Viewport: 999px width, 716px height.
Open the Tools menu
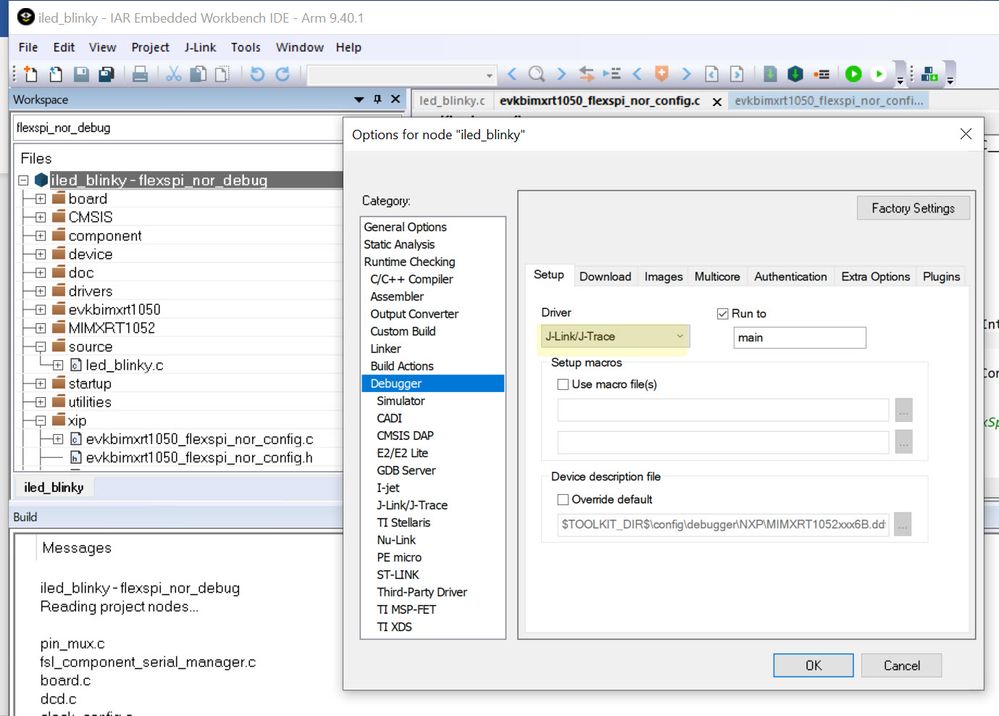(245, 47)
